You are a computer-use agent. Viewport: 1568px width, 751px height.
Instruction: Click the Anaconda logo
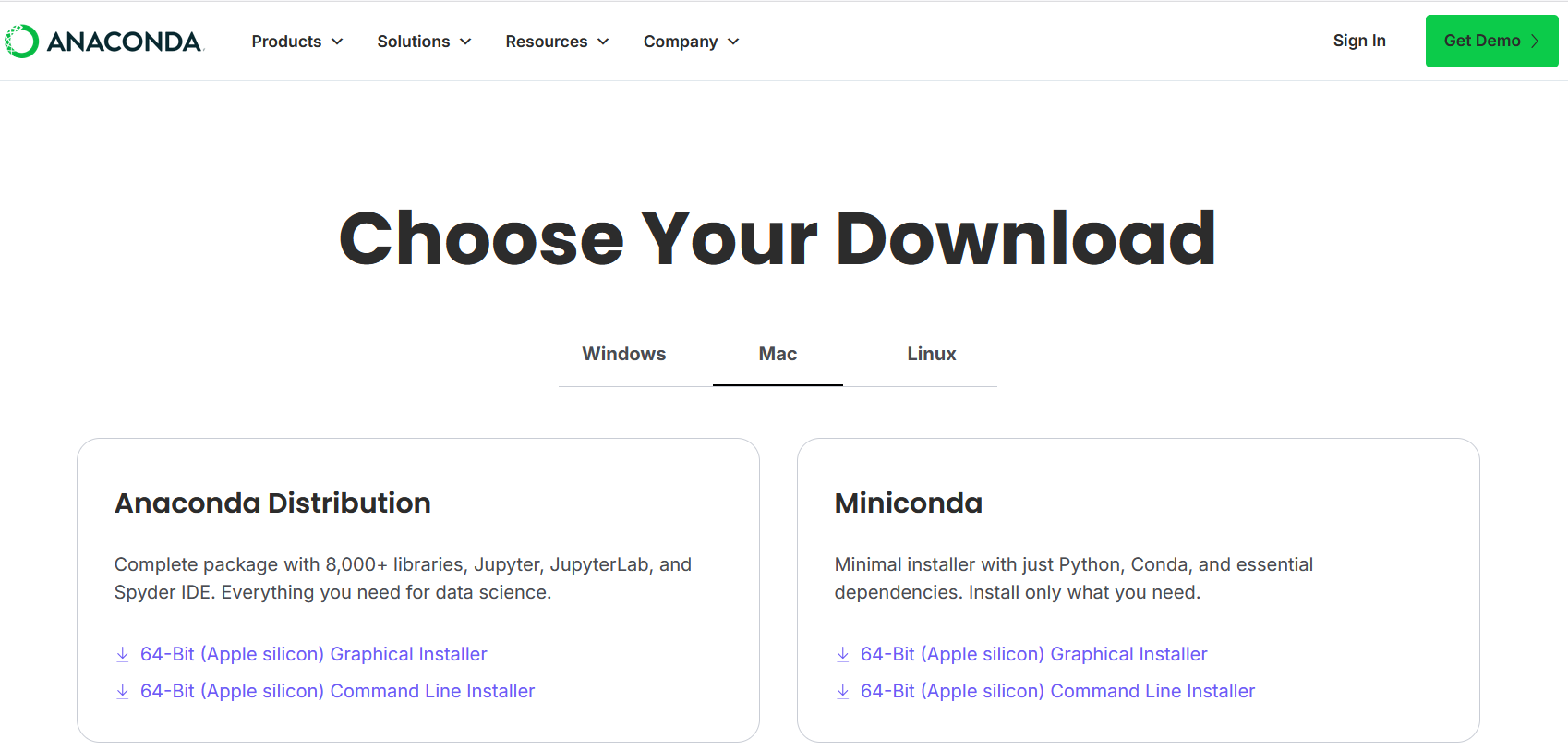104,41
